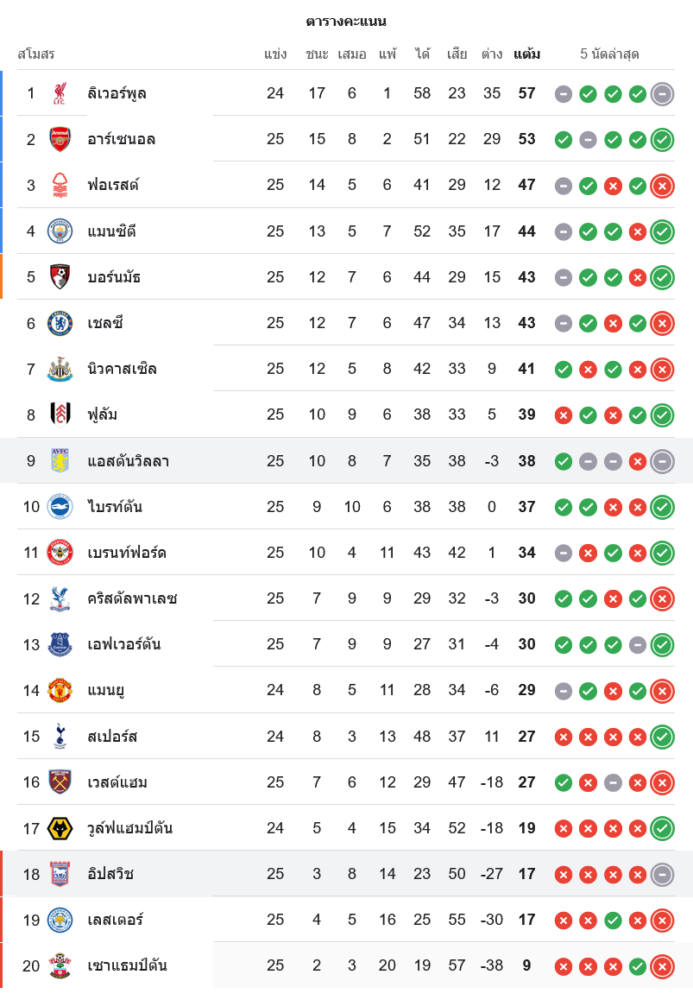Viewport: 693px width, 1000px height.
Task: Click Ipswich's circled latest result icon
Action: (662, 874)
